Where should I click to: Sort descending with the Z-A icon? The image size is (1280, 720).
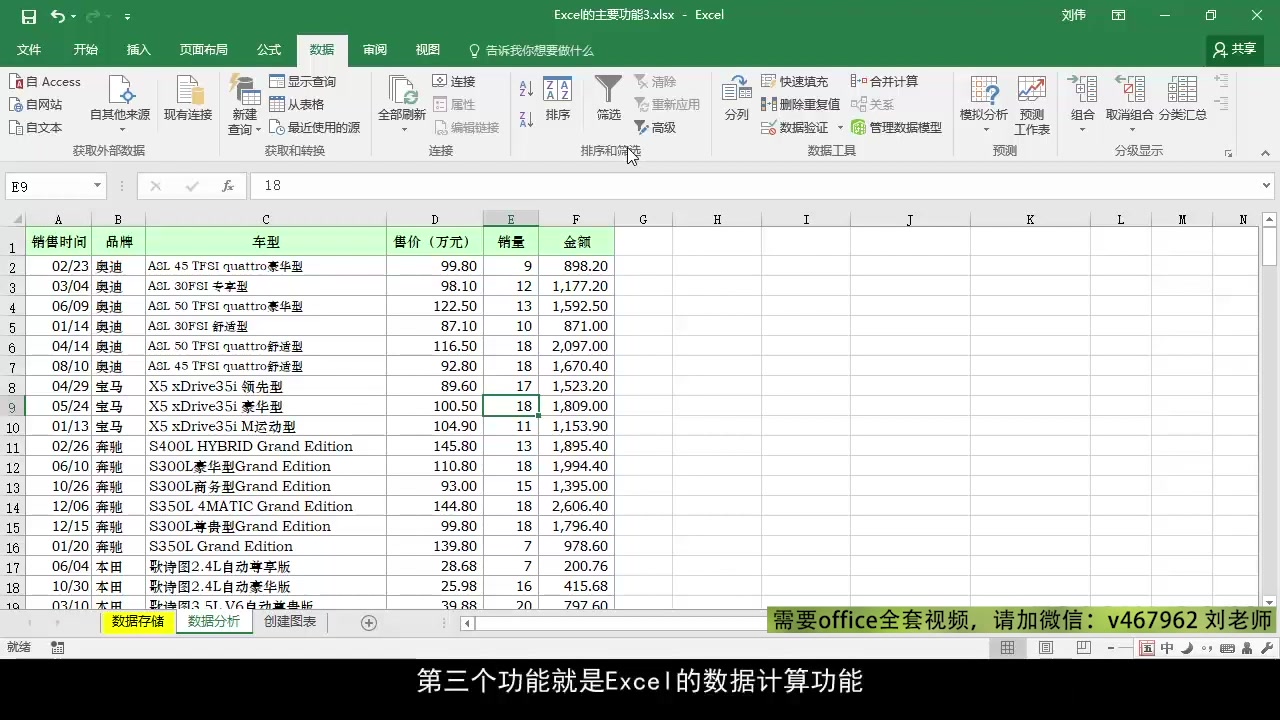[527, 119]
